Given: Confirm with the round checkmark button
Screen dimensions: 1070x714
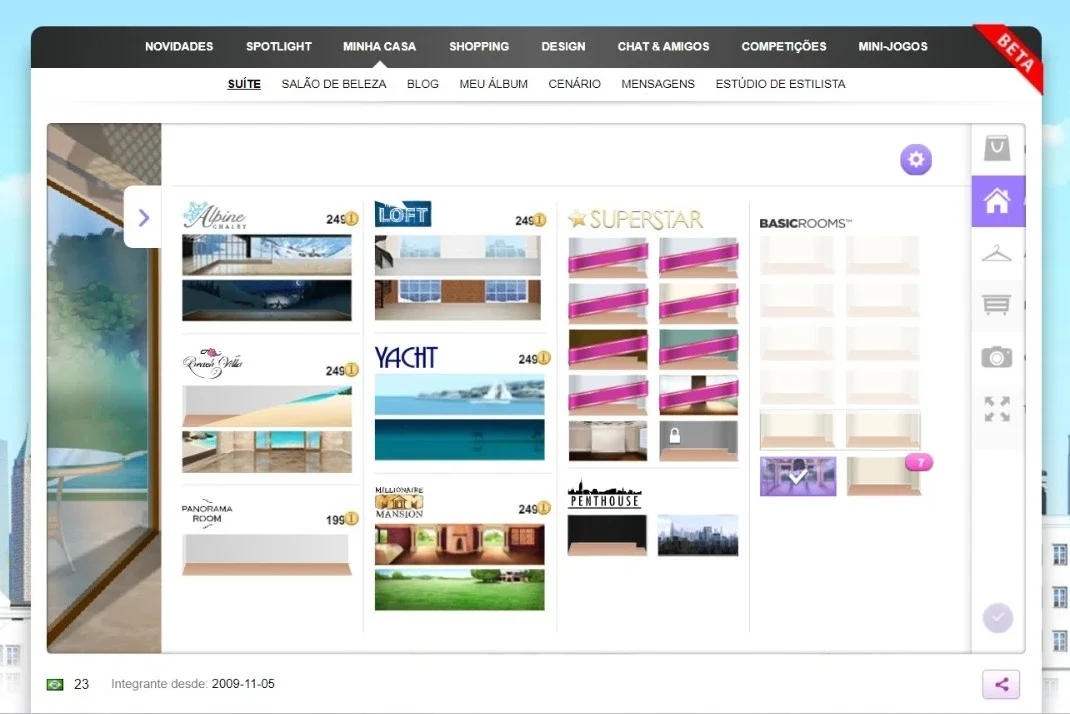Looking at the screenshot, I should (x=998, y=618).
